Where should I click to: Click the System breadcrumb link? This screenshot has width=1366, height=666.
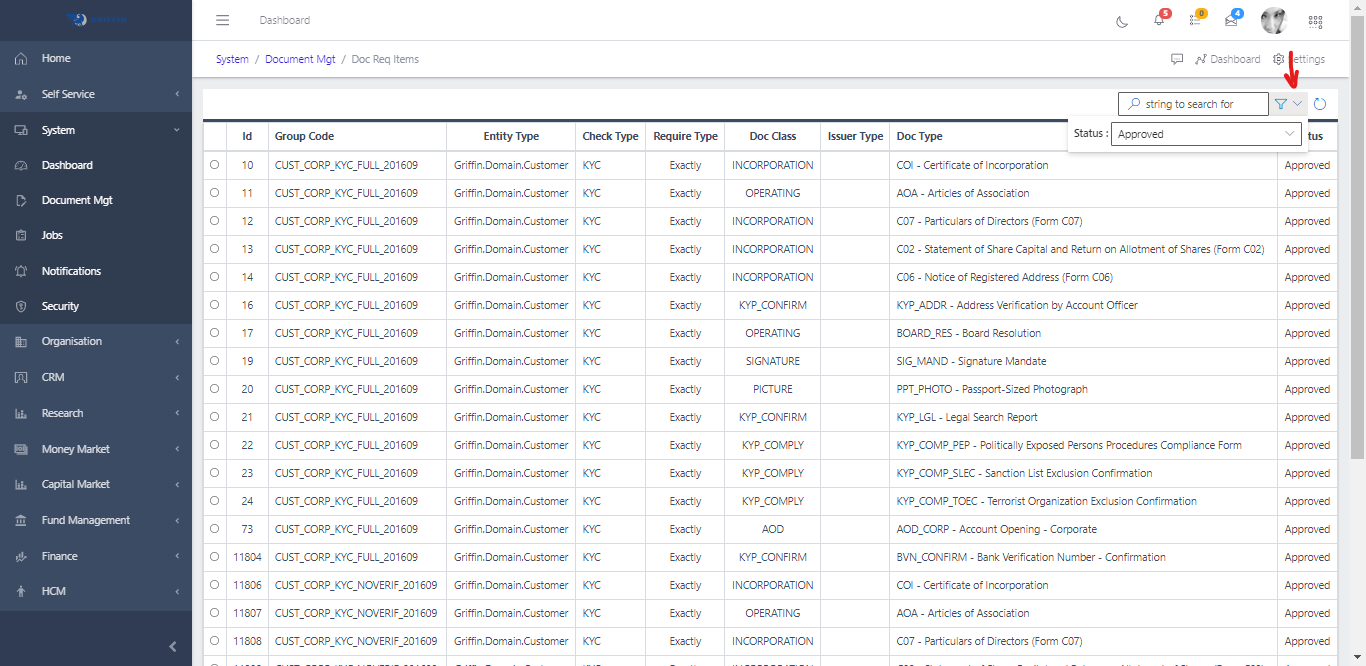point(232,59)
